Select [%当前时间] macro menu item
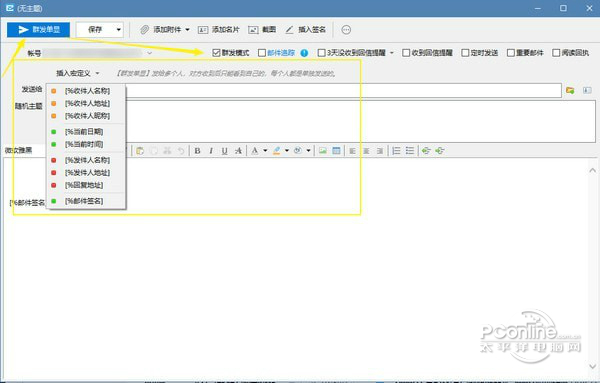This screenshot has height=383, width=600. 86,144
